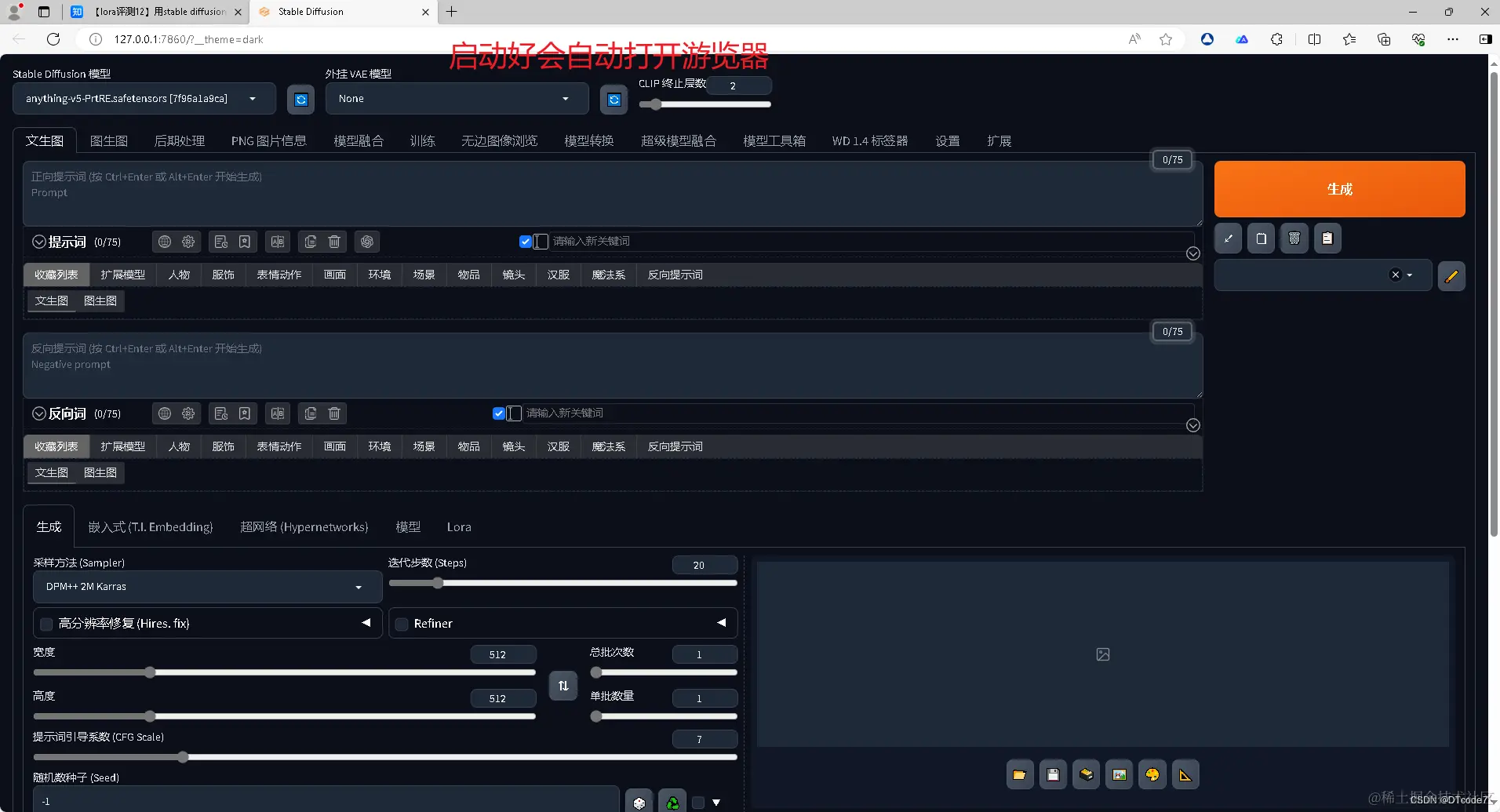Enable the 高分辨率修复 (Hires. fix) checkbox

coord(46,624)
